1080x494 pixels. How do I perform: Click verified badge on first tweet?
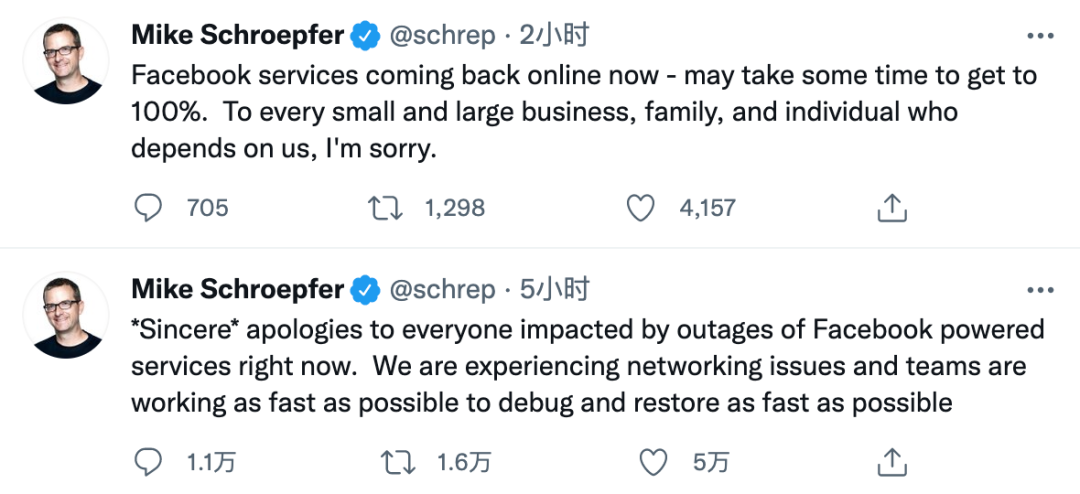[x=365, y=37]
